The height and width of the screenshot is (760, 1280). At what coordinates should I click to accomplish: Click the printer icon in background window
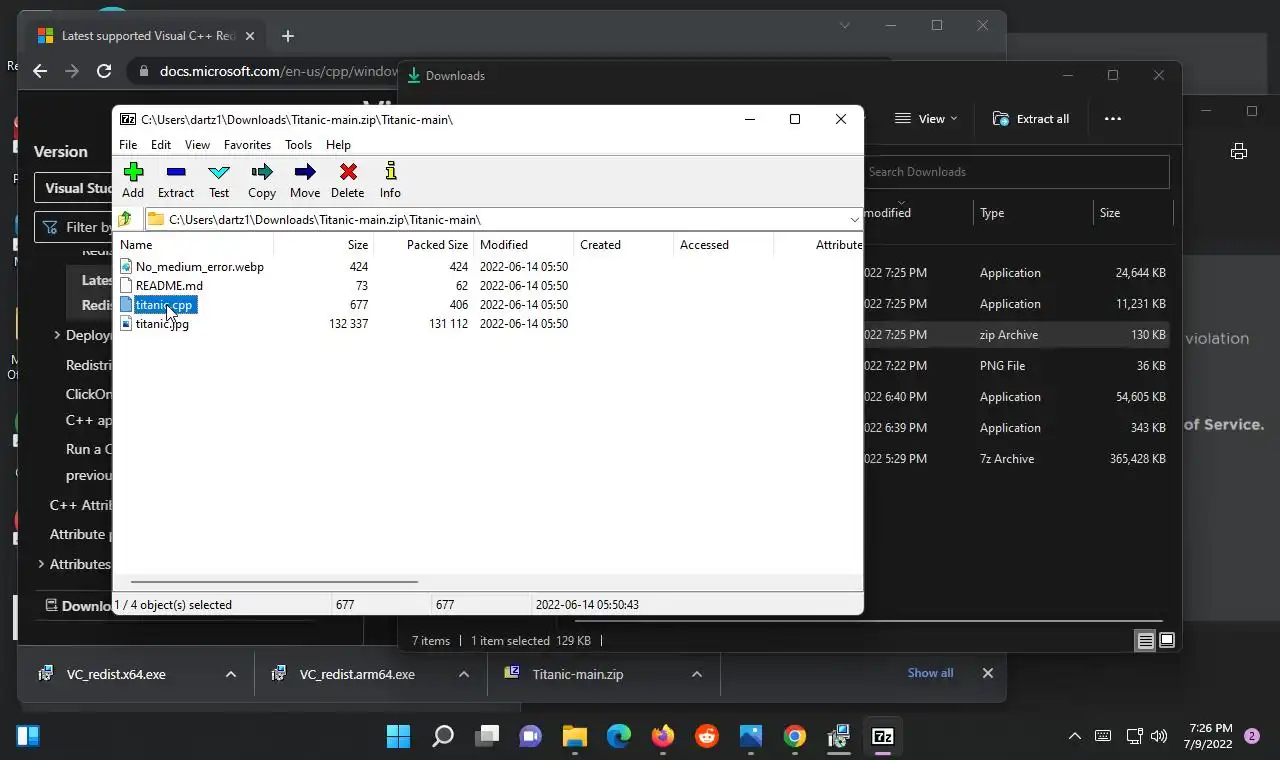1239,151
